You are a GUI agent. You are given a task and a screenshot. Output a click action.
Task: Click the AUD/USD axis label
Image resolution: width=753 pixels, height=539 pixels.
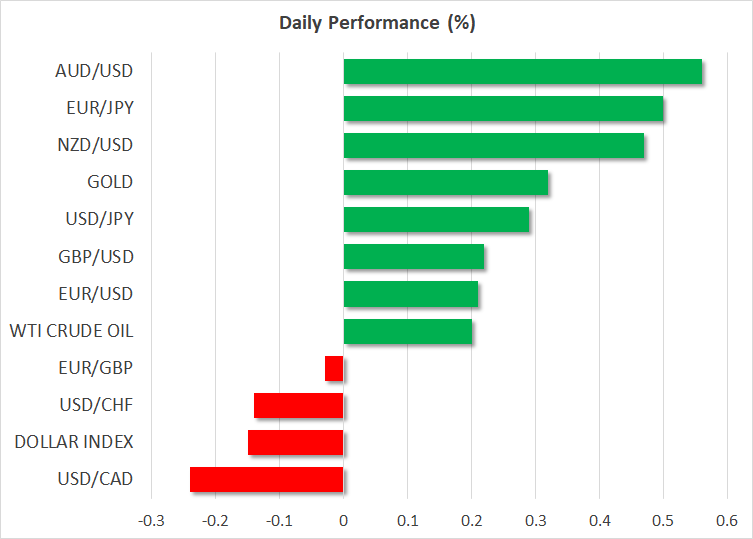coord(95,71)
